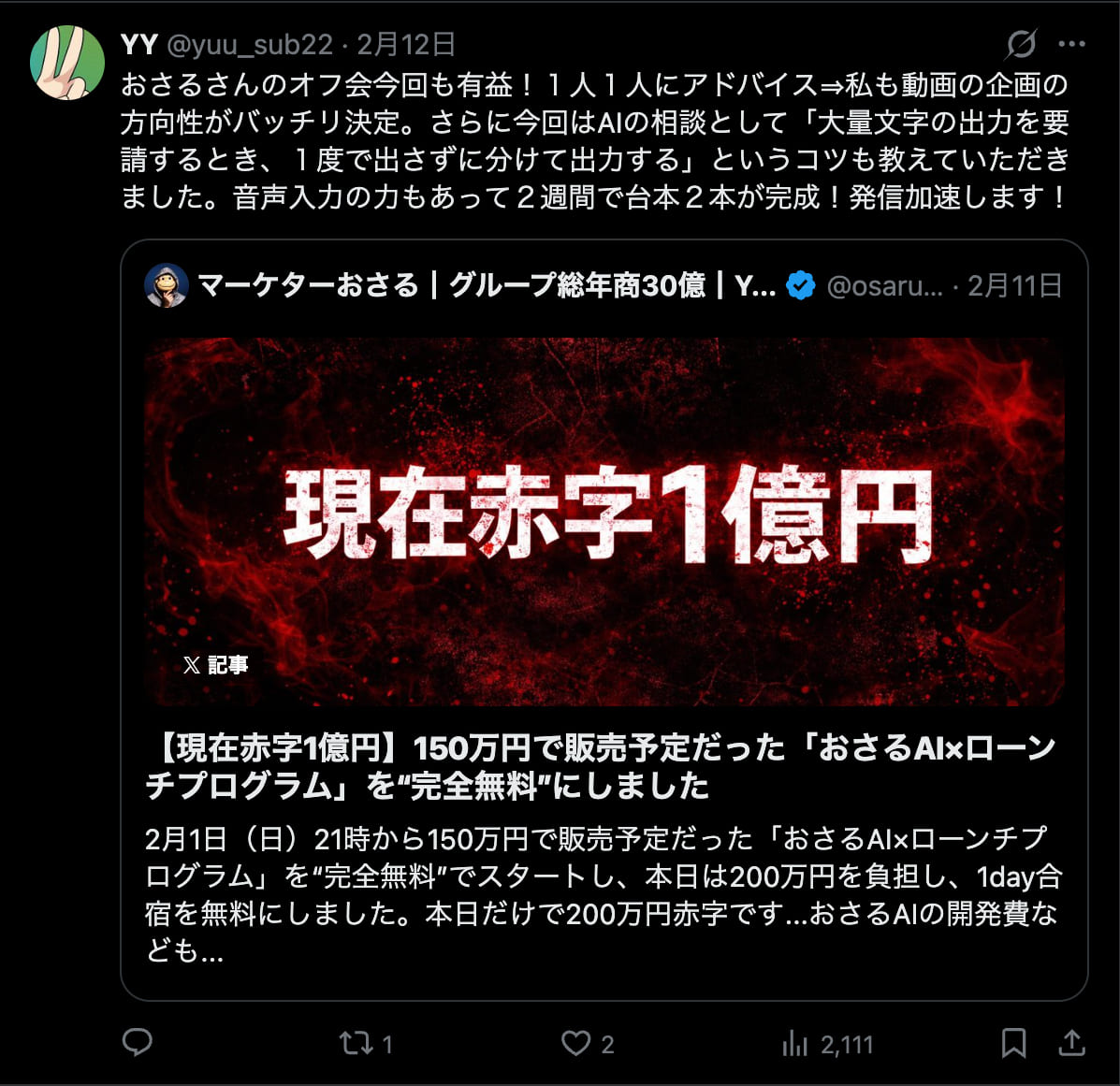Click the quoted author's monkey avatar

click(x=167, y=285)
